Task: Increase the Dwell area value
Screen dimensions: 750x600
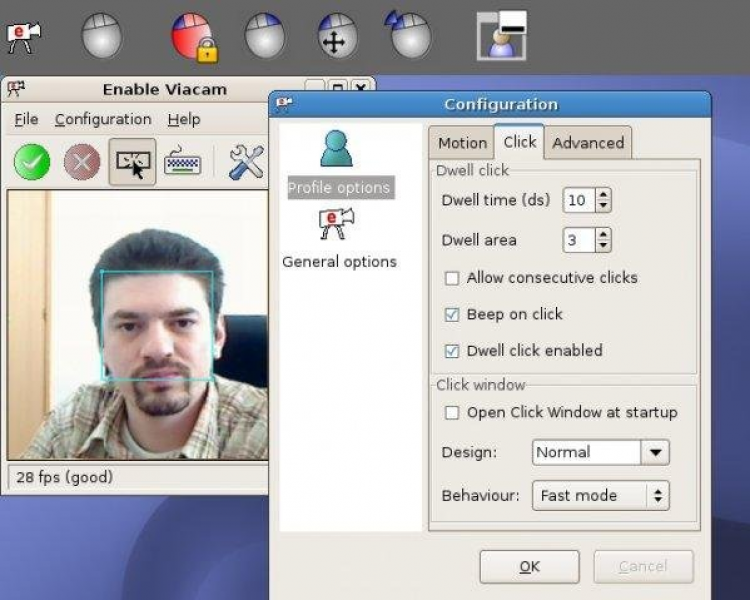Action: [604, 234]
